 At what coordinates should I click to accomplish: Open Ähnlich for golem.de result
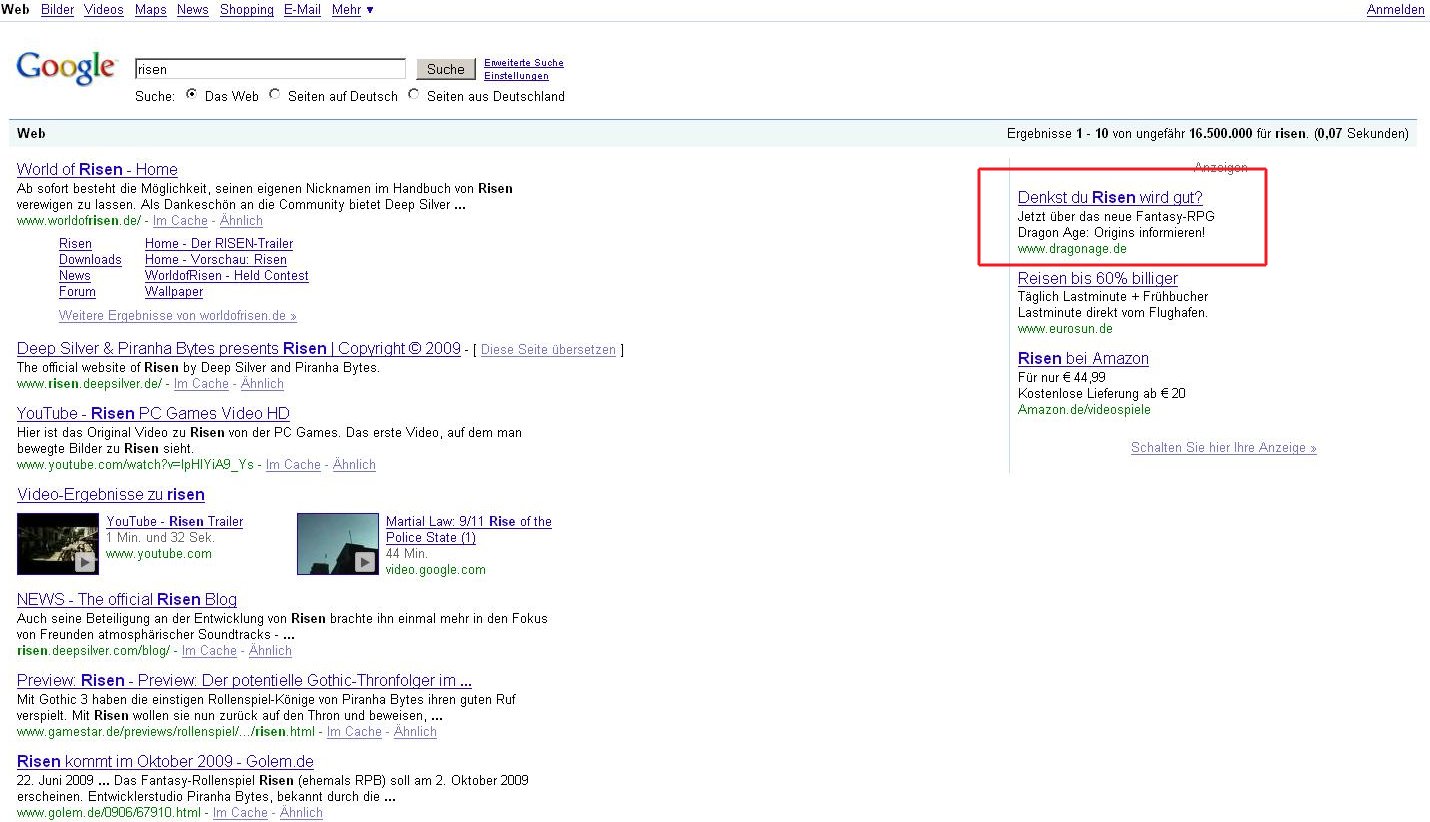(x=301, y=813)
